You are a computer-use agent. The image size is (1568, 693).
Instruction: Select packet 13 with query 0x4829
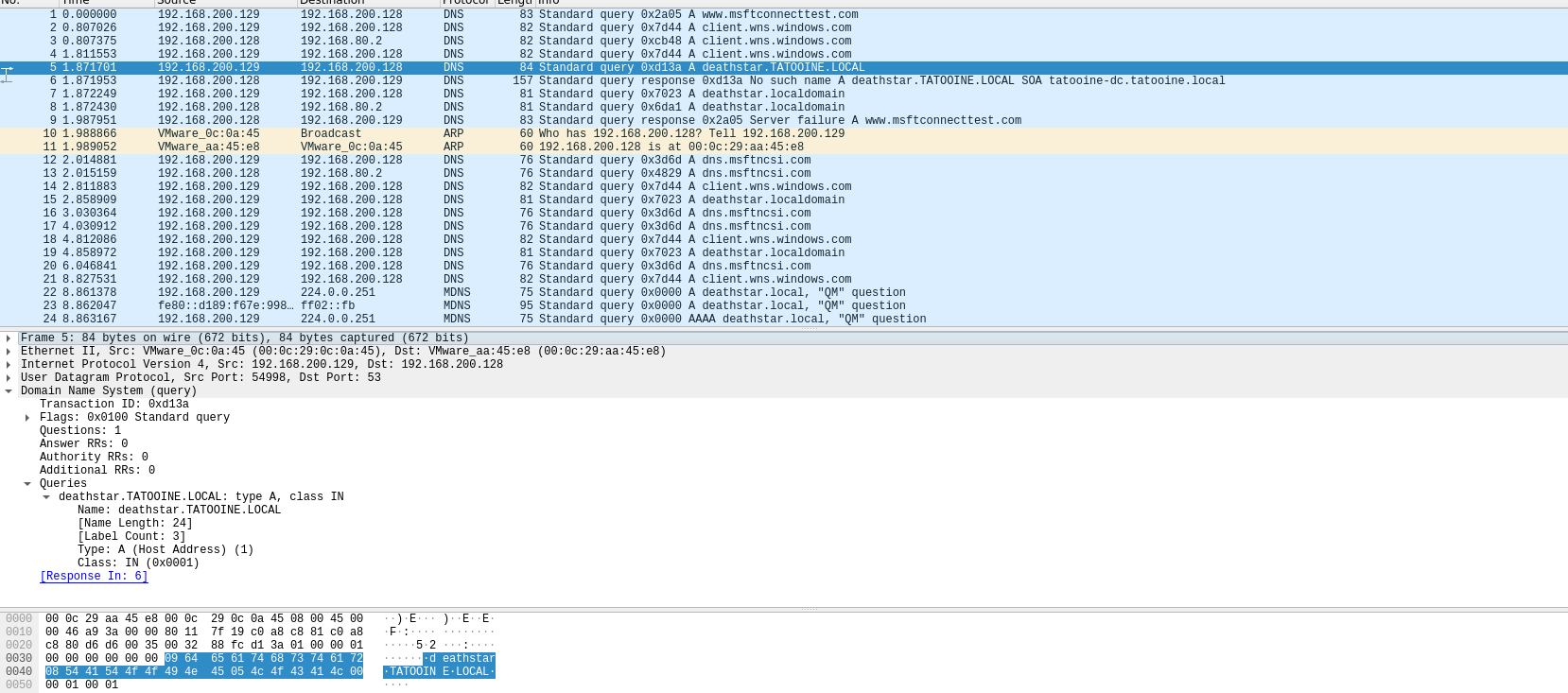tap(784, 174)
